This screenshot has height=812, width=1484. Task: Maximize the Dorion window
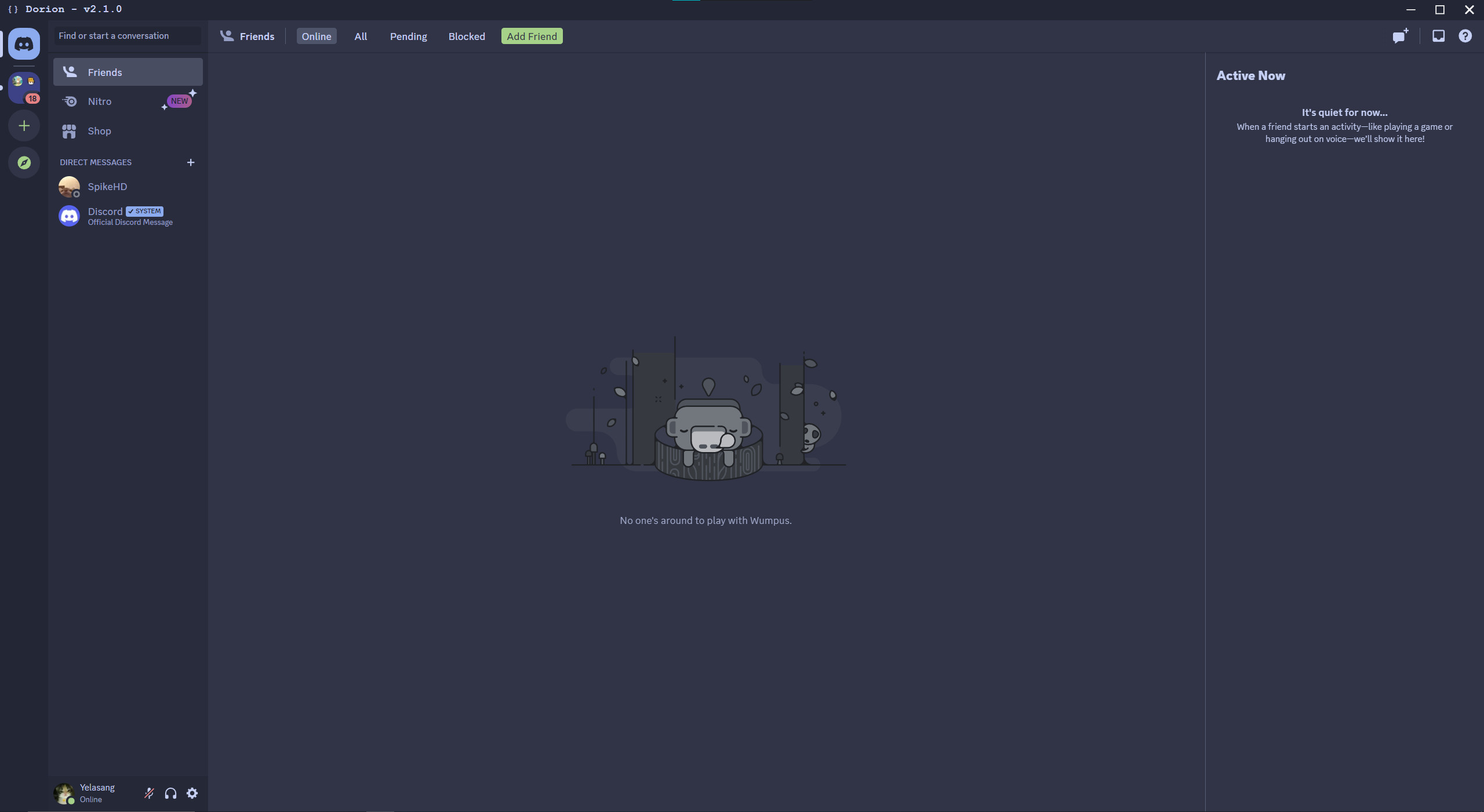pos(1439,9)
